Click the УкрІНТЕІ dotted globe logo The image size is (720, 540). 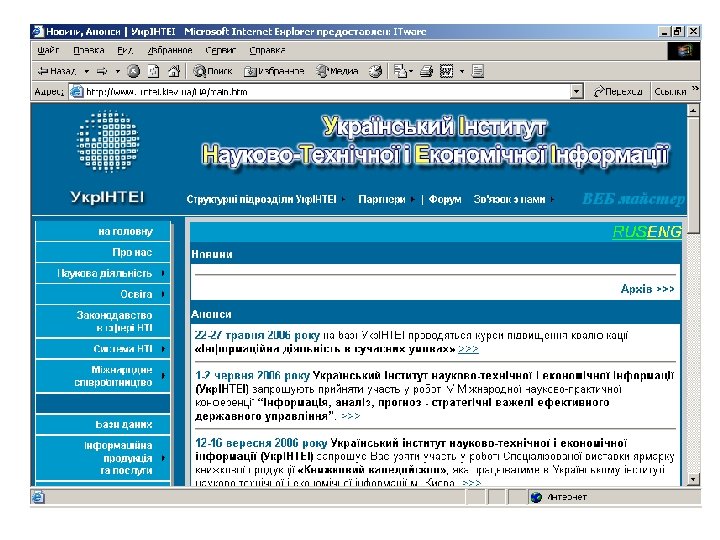click(108, 141)
